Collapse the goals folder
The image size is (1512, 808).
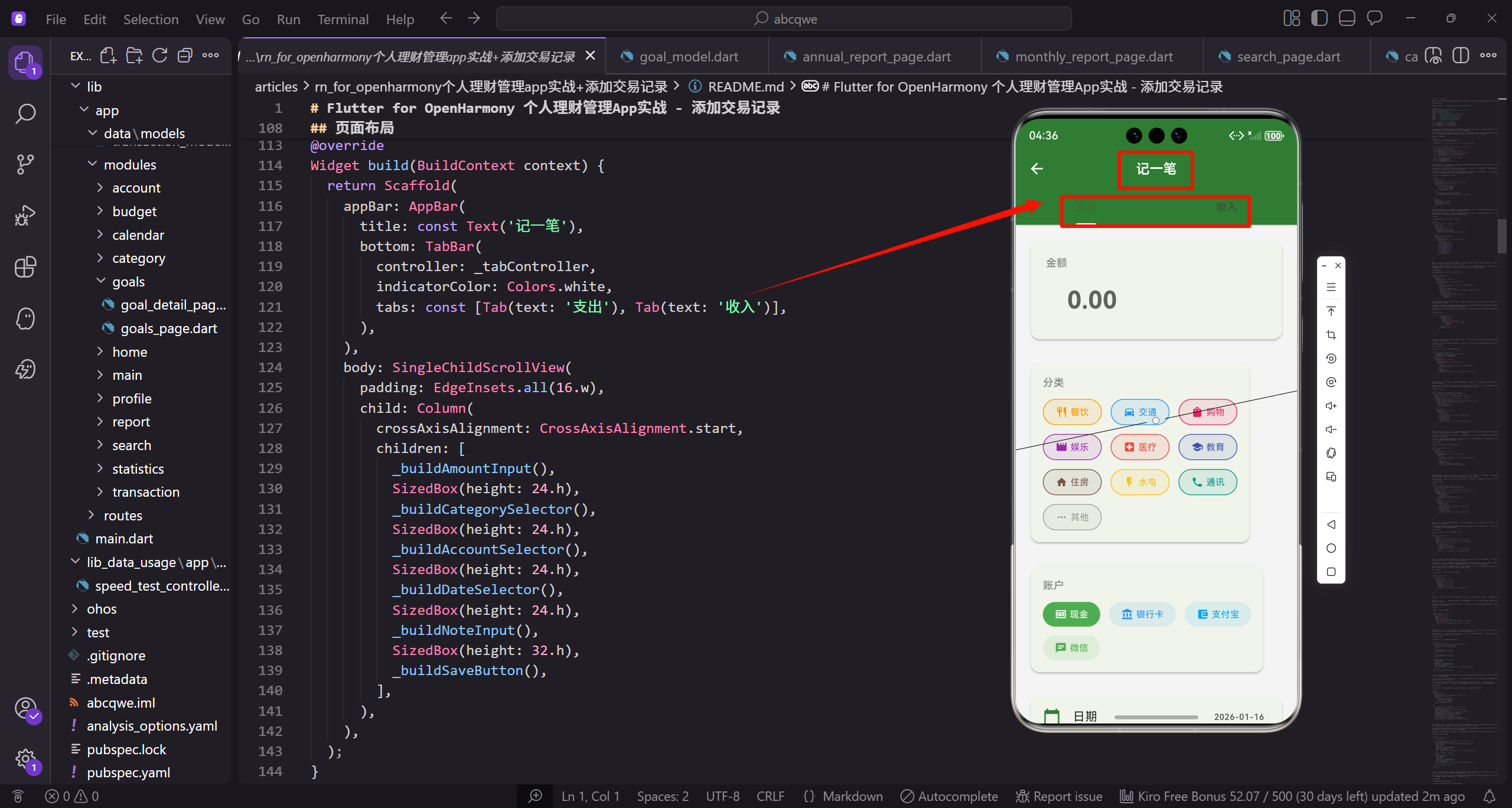point(128,282)
